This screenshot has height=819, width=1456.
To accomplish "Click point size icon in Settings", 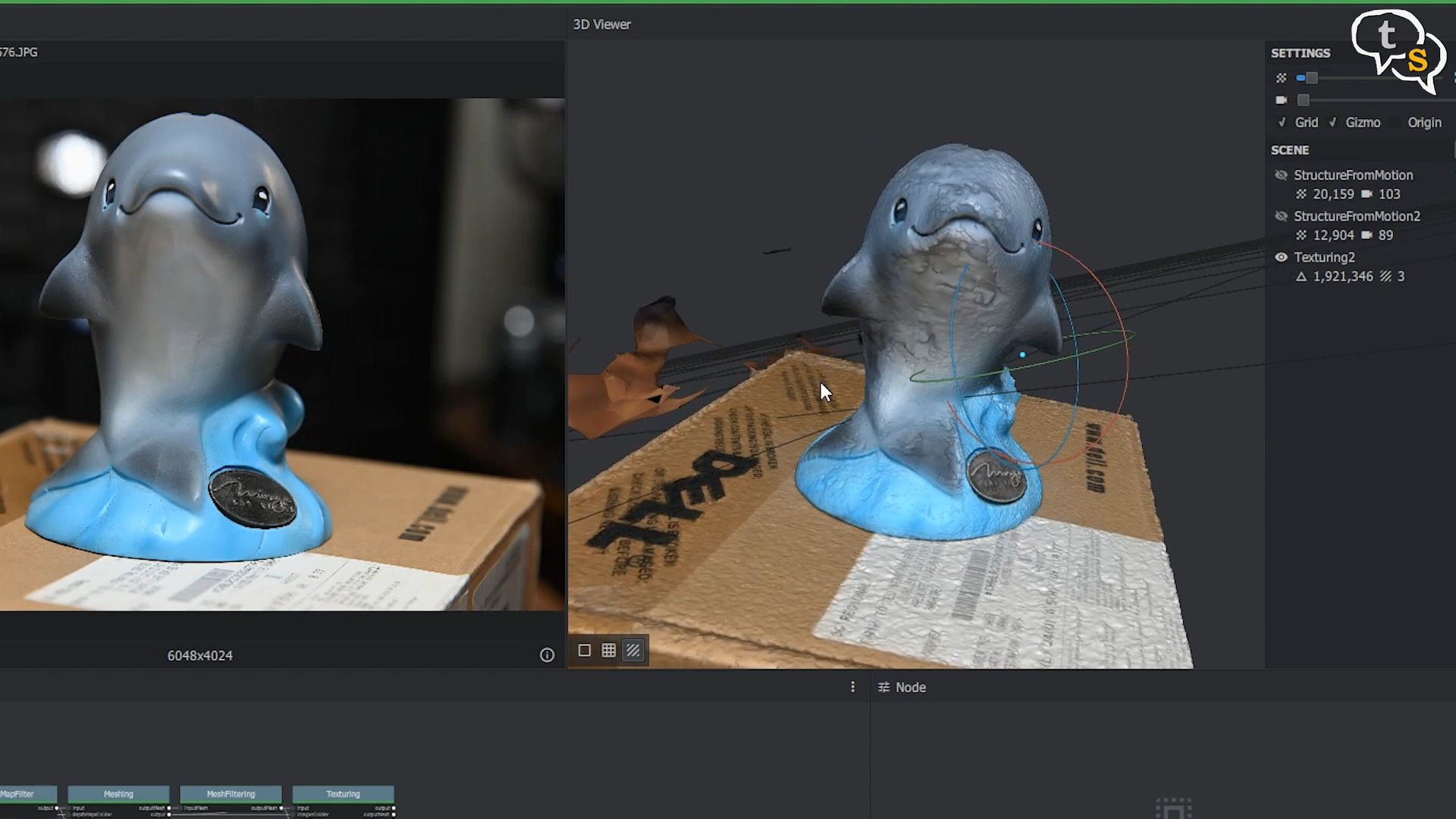I will point(1281,78).
